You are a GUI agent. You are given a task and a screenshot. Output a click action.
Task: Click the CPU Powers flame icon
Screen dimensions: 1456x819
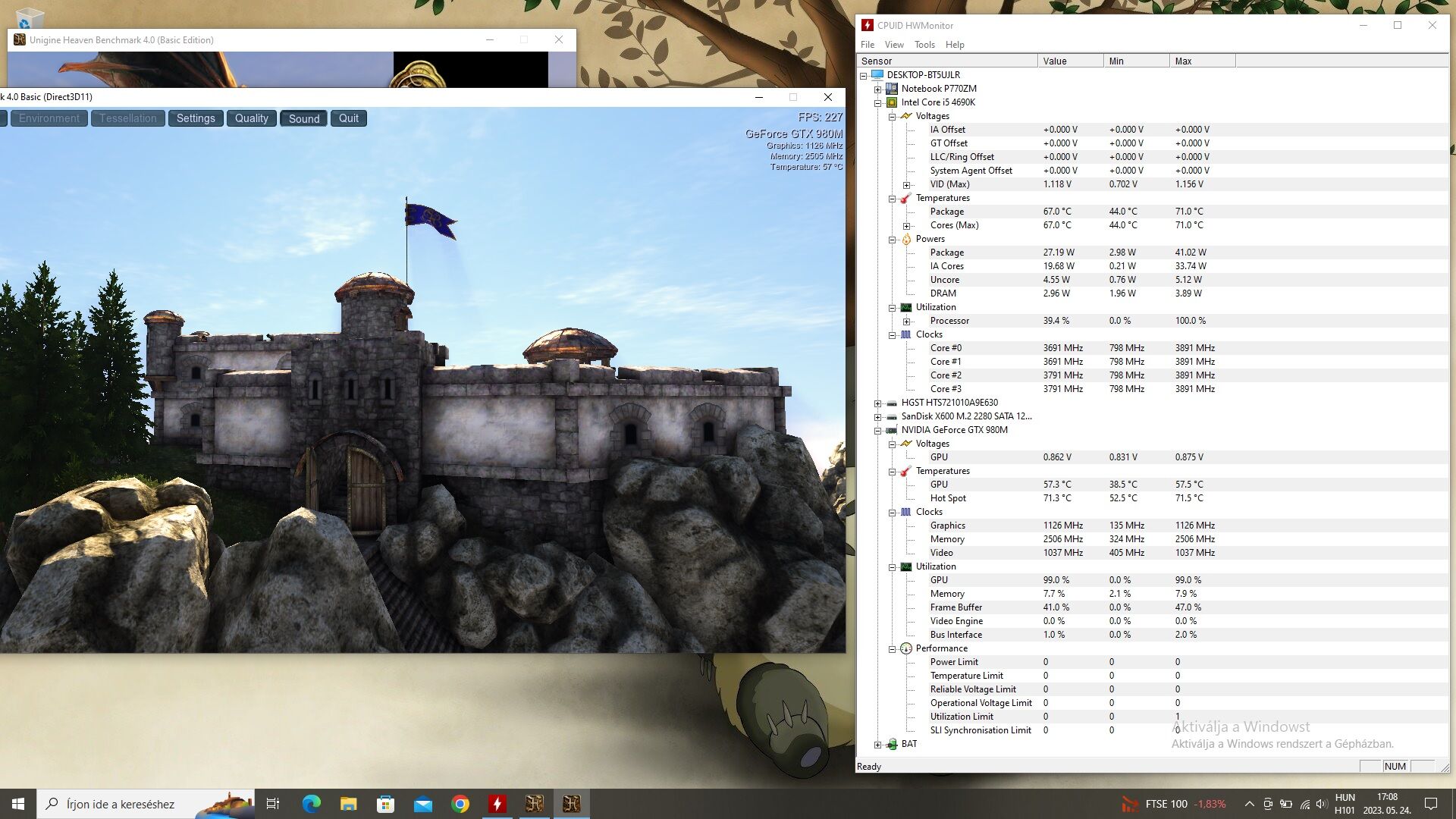coord(905,239)
